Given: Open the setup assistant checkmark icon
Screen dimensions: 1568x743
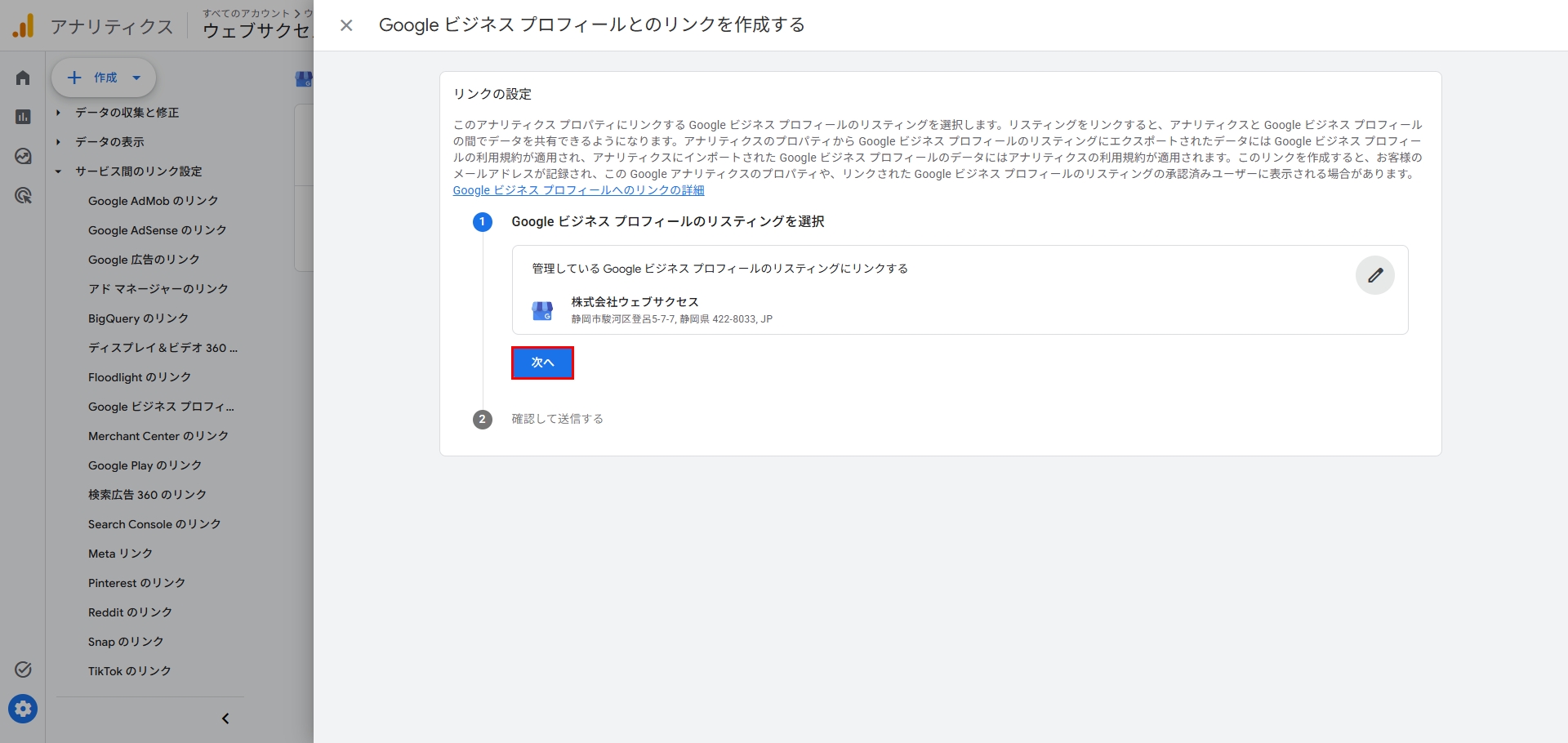Looking at the screenshot, I should tap(23, 670).
